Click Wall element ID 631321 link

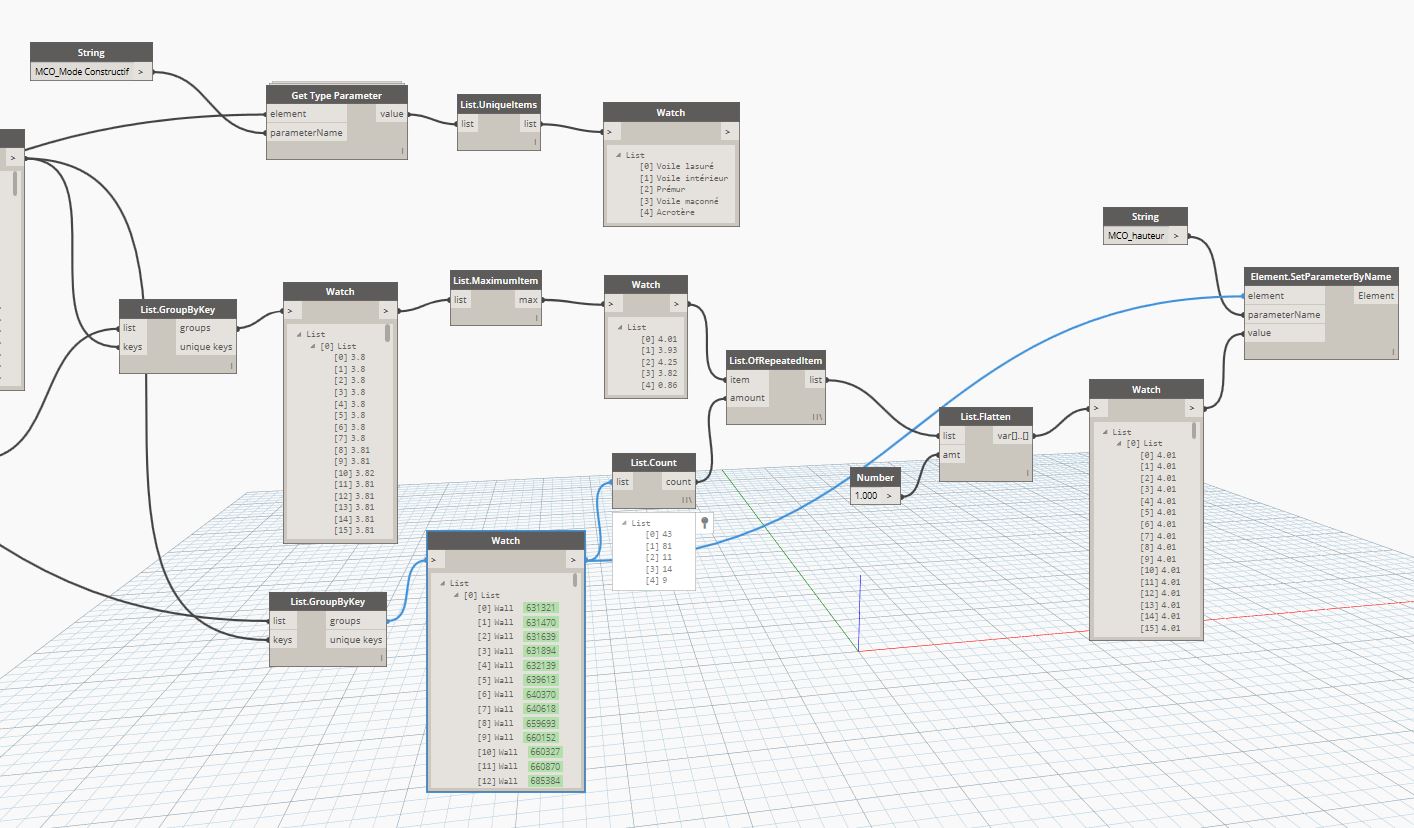[x=540, y=608]
